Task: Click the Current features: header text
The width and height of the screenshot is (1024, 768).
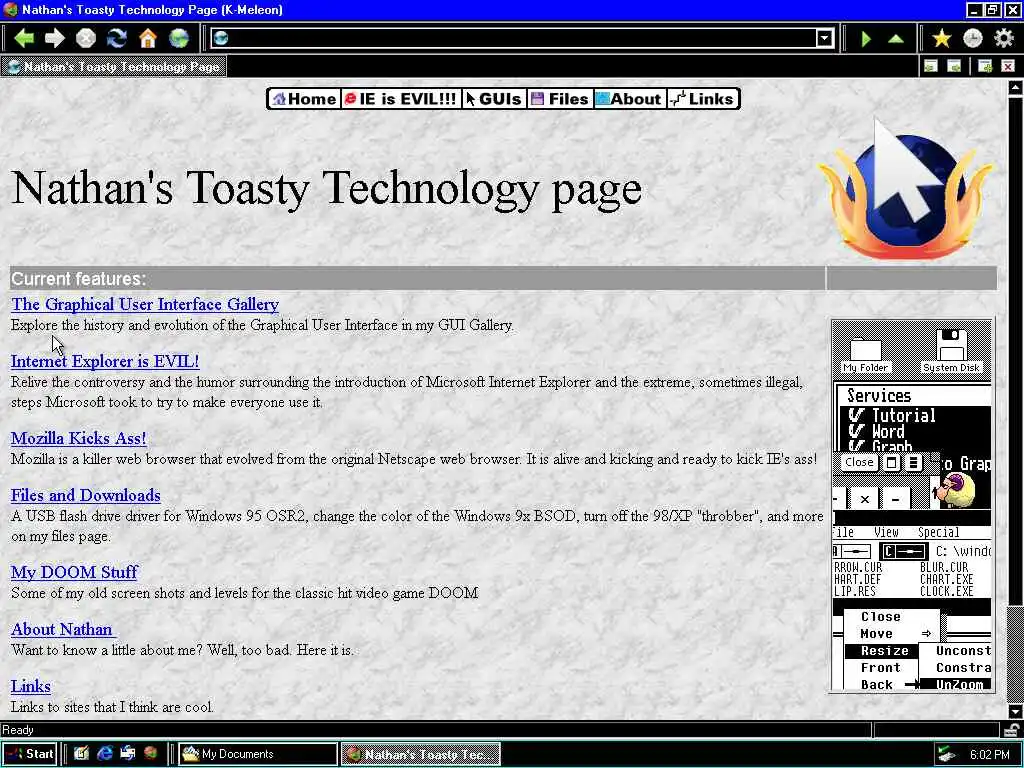Action: [x=78, y=279]
